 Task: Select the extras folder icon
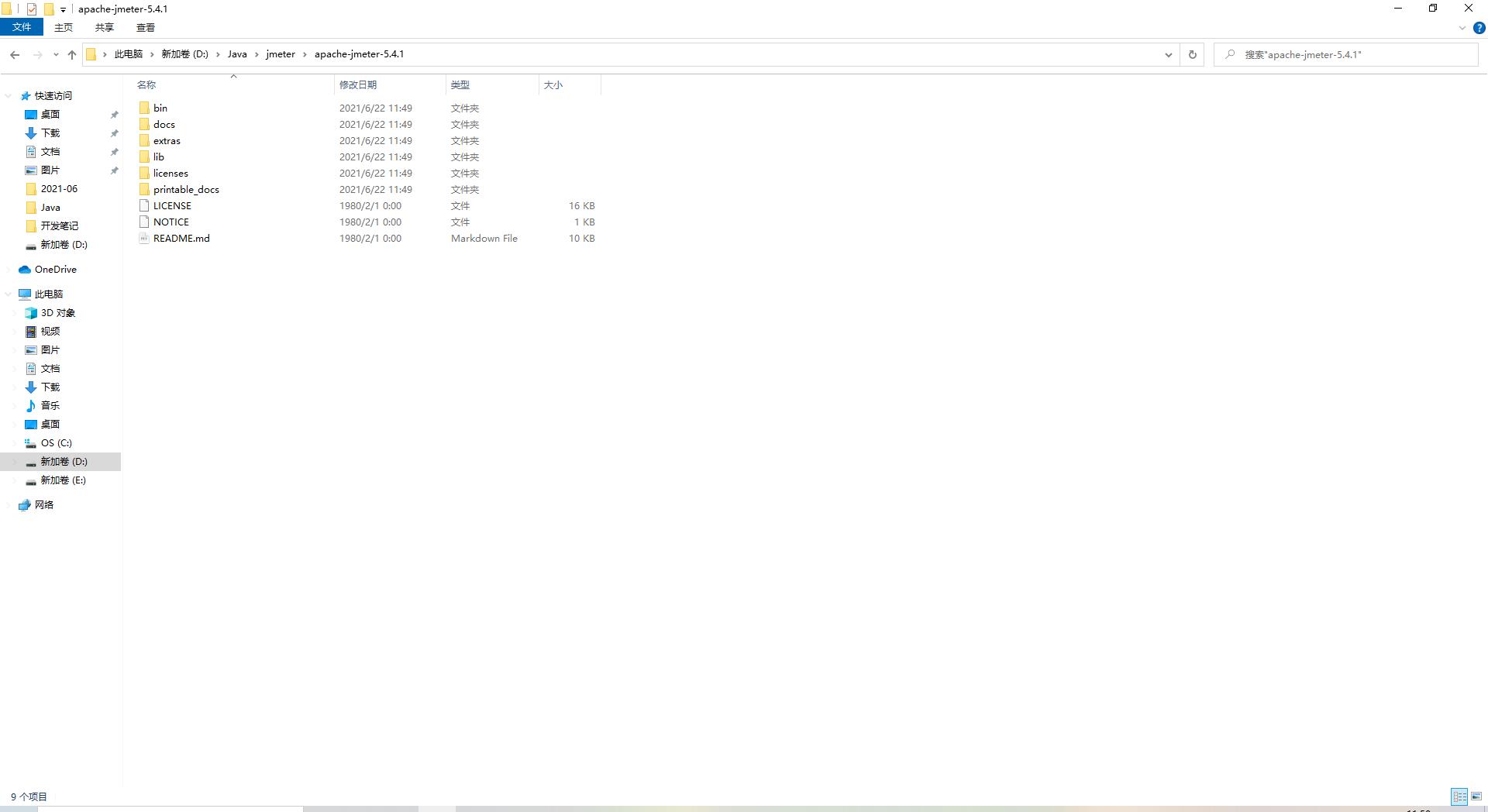tap(144, 140)
